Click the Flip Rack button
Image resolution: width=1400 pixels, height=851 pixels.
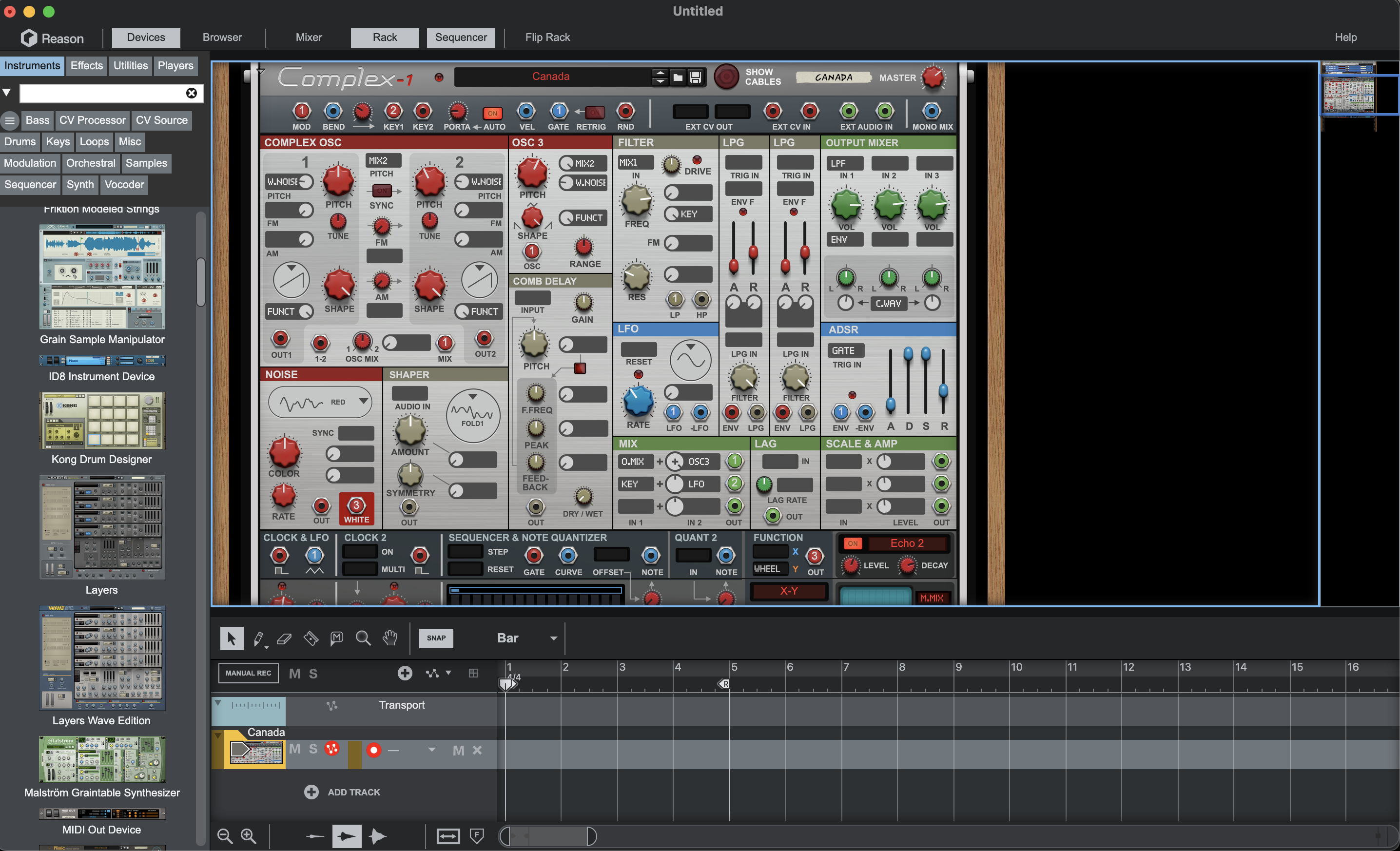(x=547, y=38)
